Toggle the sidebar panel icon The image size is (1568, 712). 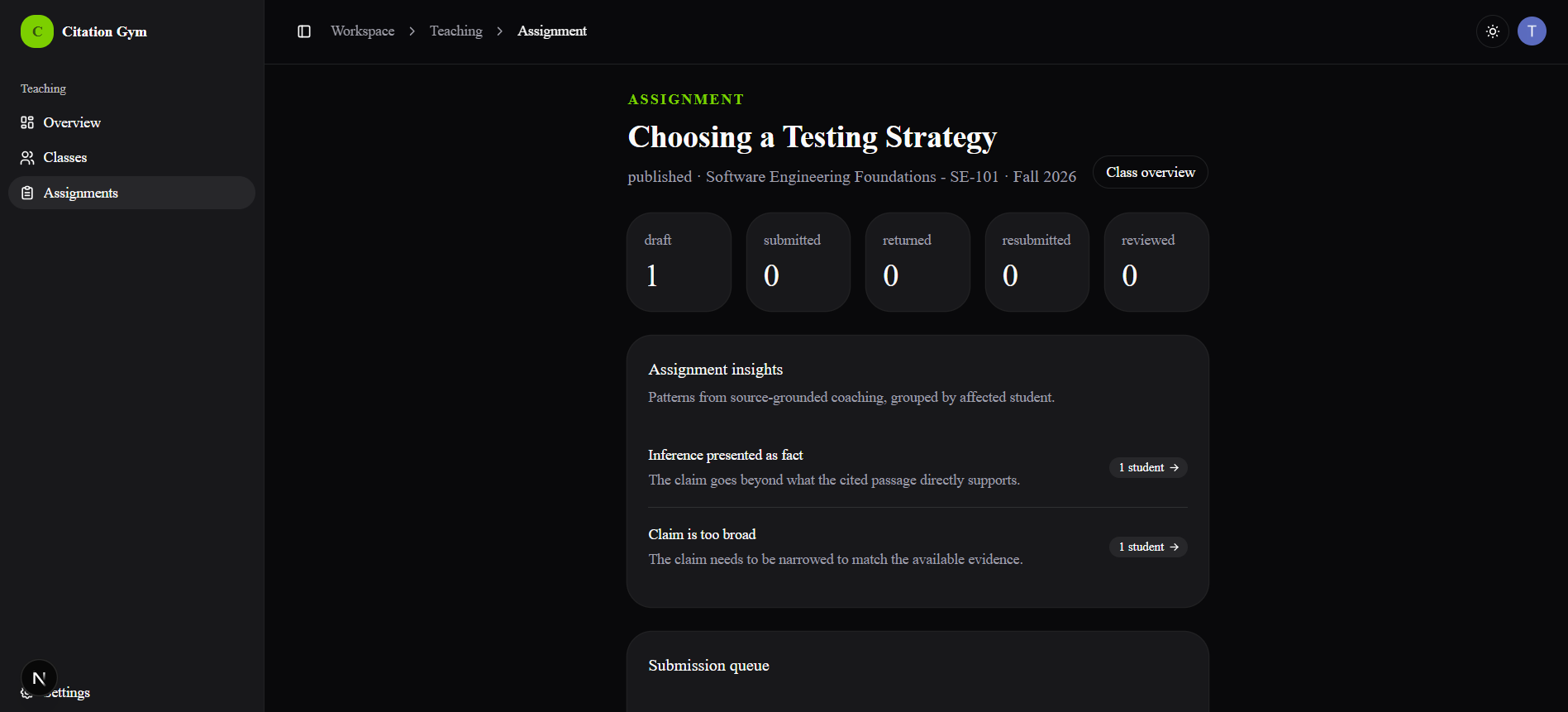tap(304, 31)
